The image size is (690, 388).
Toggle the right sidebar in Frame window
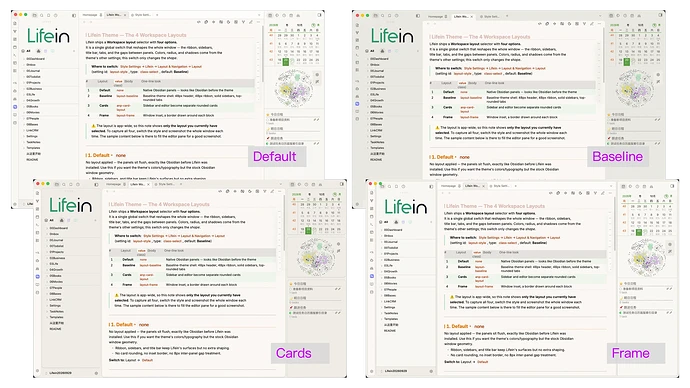point(672,186)
